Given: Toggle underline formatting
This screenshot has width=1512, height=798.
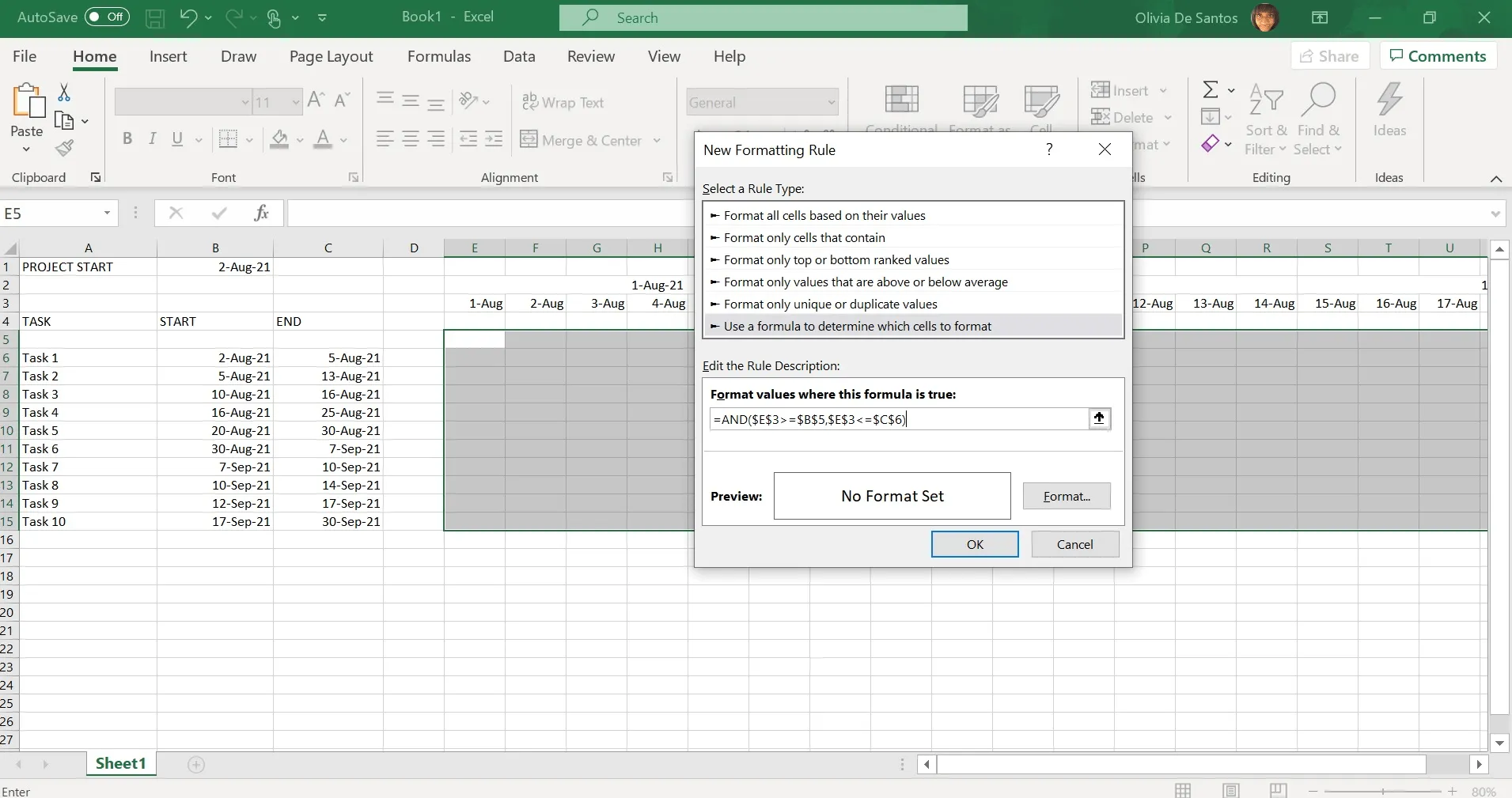Looking at the screenshot, I should click(176, 139).
